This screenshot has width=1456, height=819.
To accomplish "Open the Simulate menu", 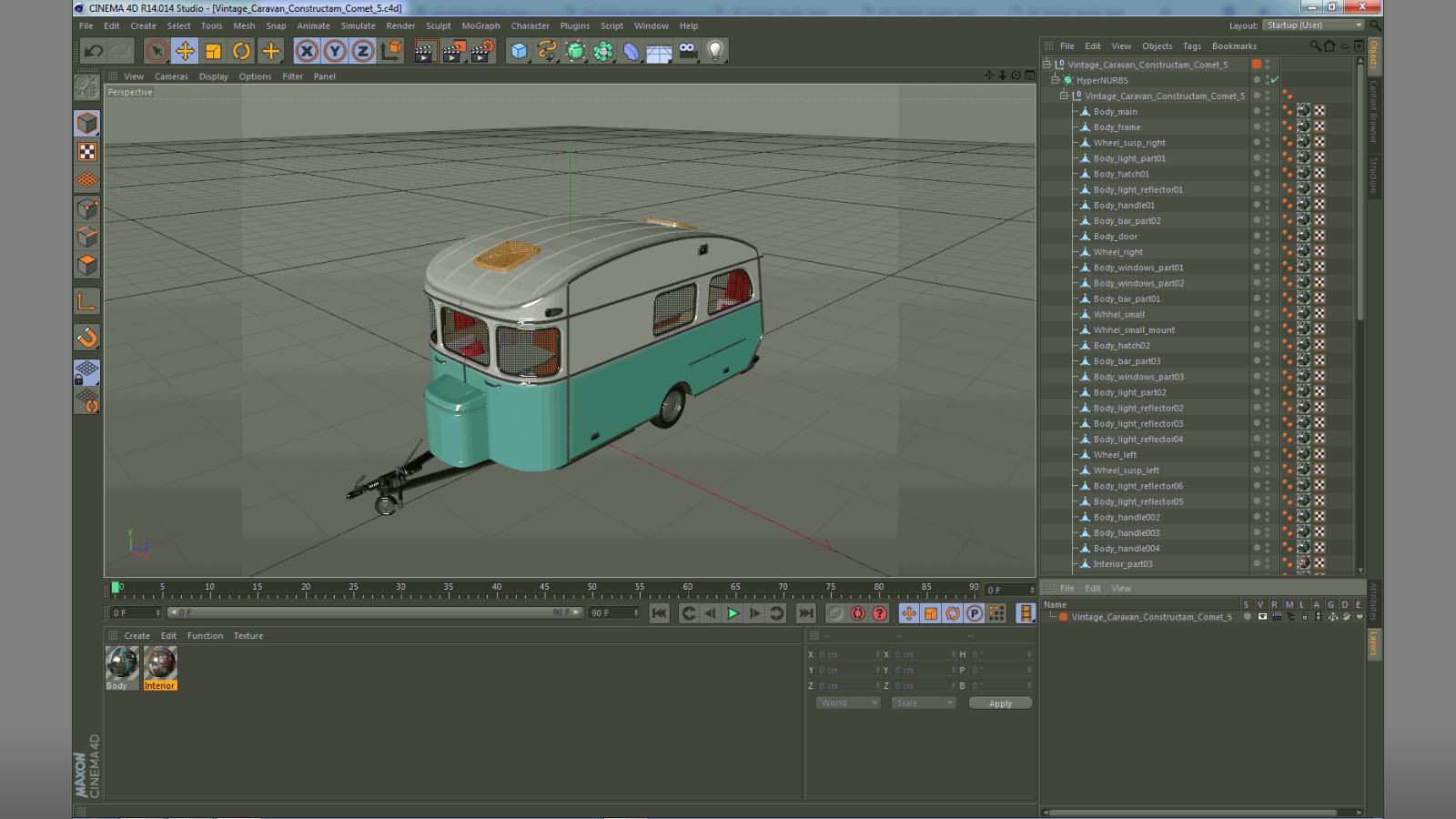I will [358, 26].
